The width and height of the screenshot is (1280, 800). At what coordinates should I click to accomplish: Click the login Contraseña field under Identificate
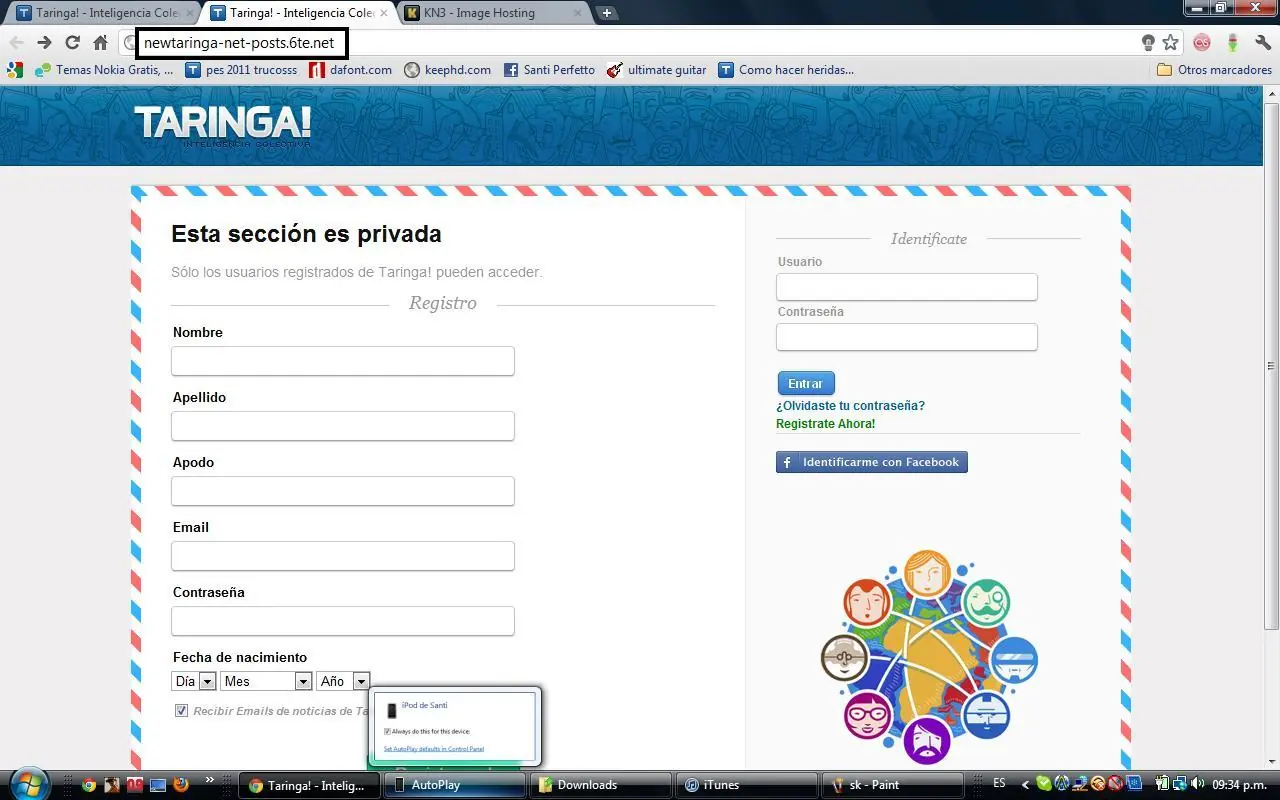click(x=907, y=337)
